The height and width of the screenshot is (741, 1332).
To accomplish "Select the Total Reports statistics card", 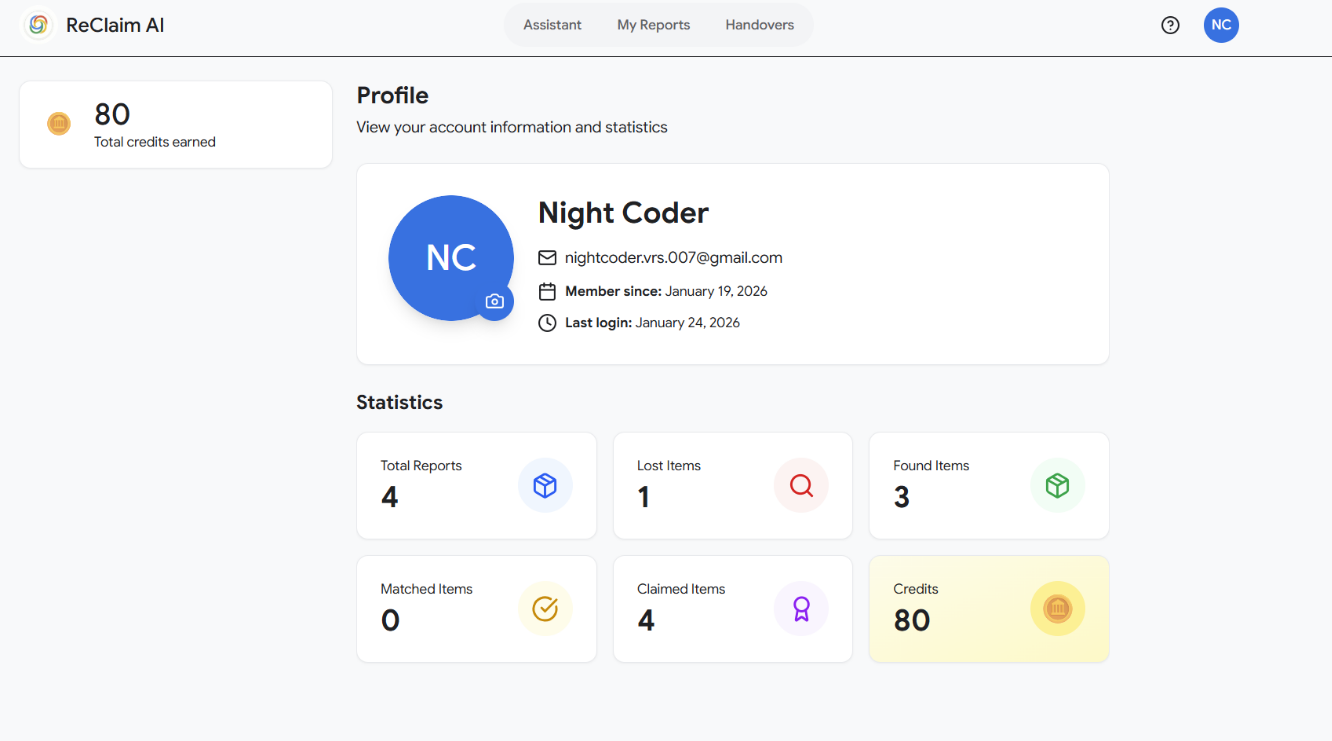I will click(477, 486).
